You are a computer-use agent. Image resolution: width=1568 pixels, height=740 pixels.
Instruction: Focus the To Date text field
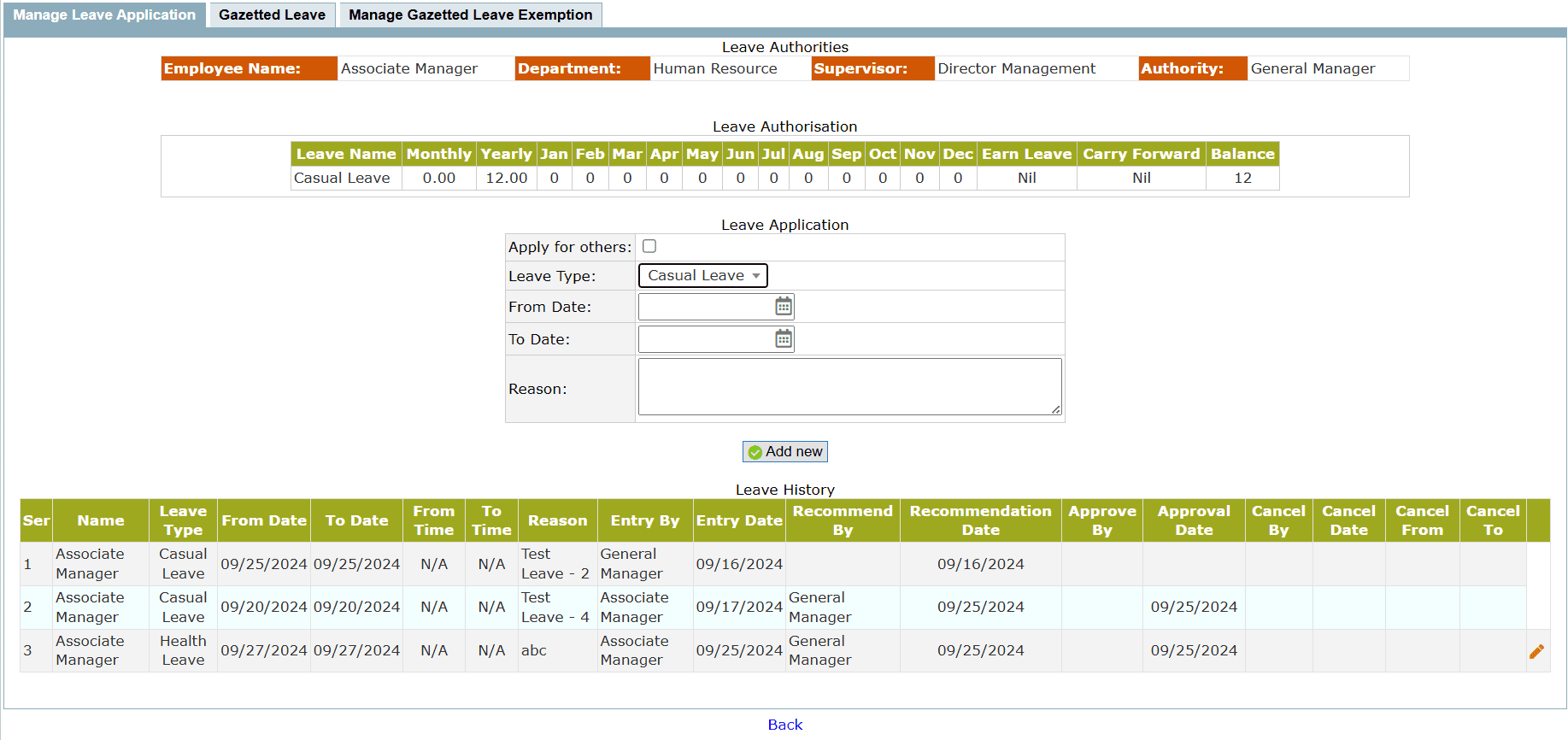(705, 339)
